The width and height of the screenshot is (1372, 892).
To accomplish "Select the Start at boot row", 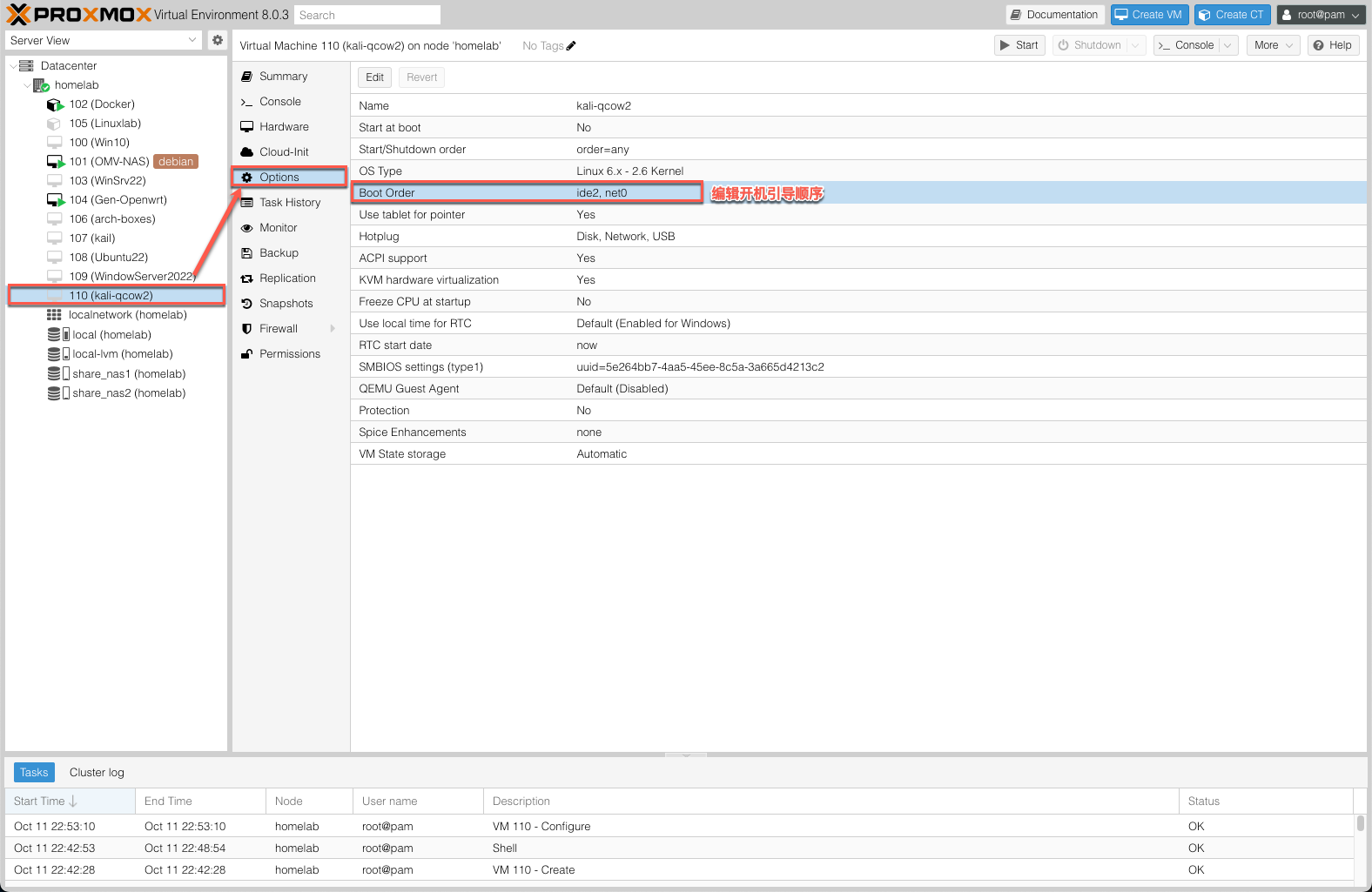I will (x=857, y=128).
